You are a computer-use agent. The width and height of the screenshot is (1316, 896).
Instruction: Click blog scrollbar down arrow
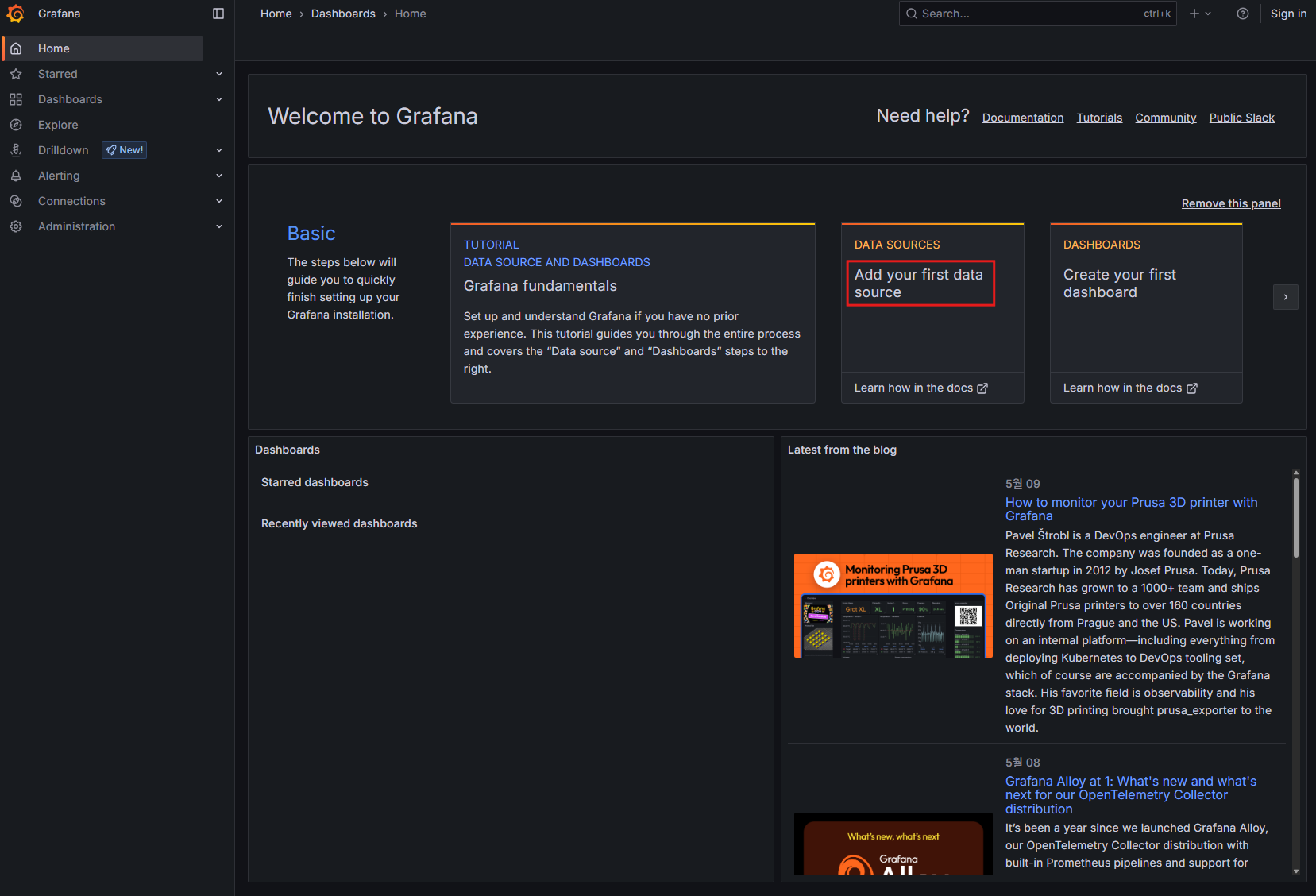pos(1296,871)
